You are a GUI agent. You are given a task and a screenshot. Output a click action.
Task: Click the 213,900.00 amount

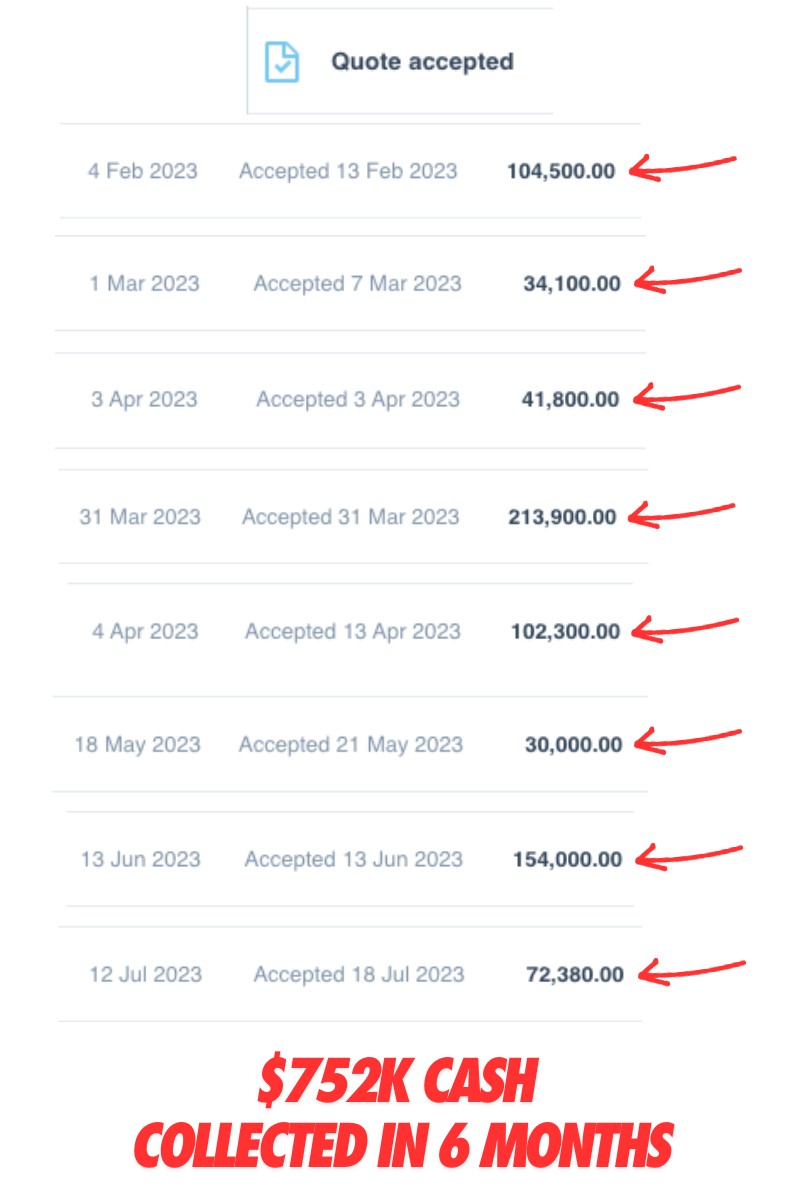pos(562,517)
